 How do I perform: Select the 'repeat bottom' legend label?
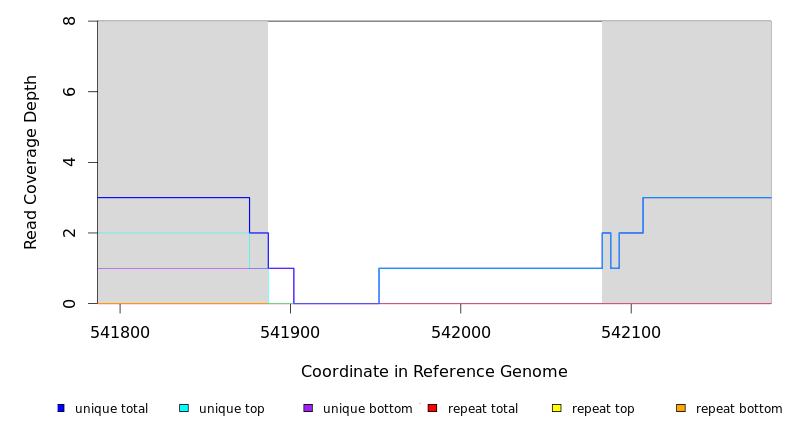click(x=739, y=409)
